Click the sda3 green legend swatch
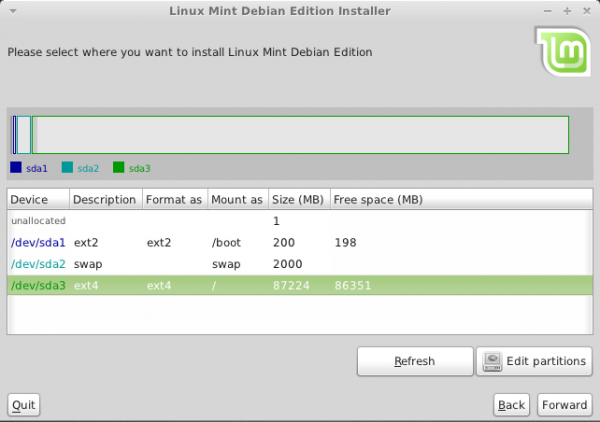Screen dimensions: 600x422 [119, 168]
